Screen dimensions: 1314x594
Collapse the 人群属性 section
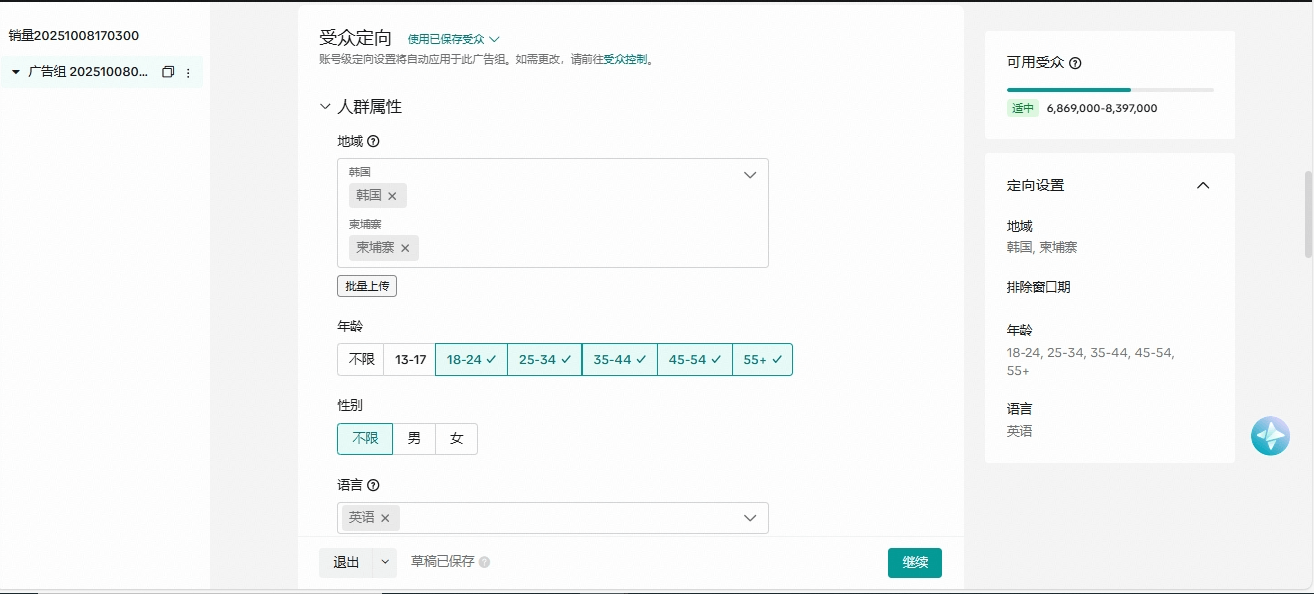tap(325, 107)
